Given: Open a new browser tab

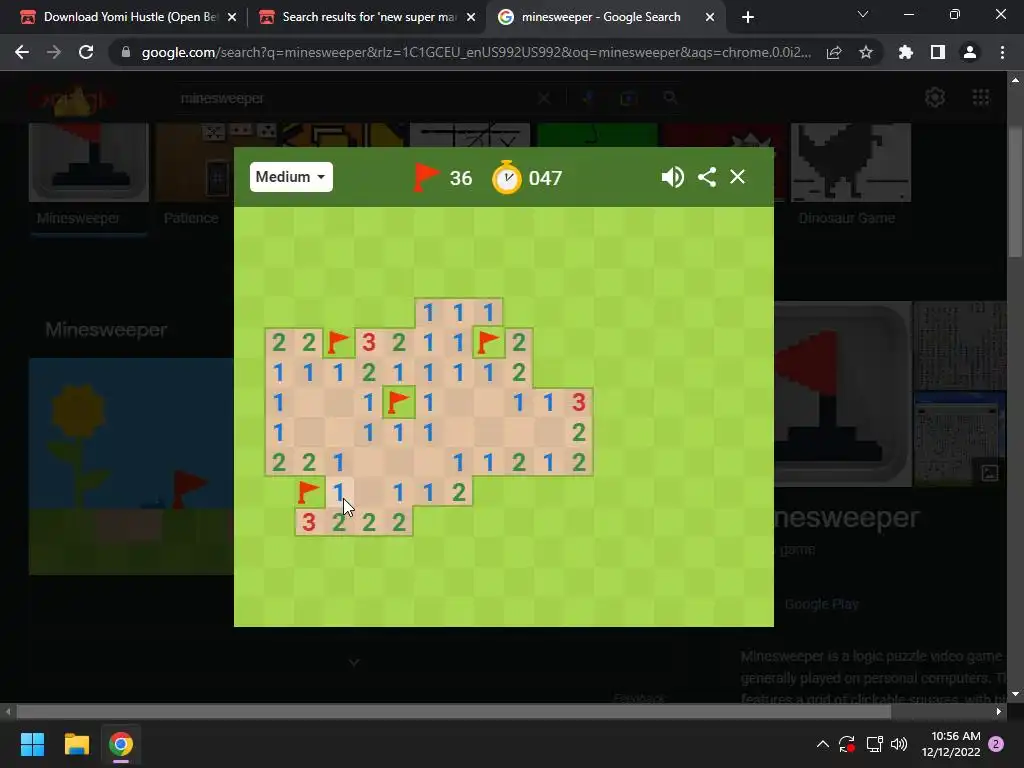Looking at the screenshot, I should click(x=748, y=17).
